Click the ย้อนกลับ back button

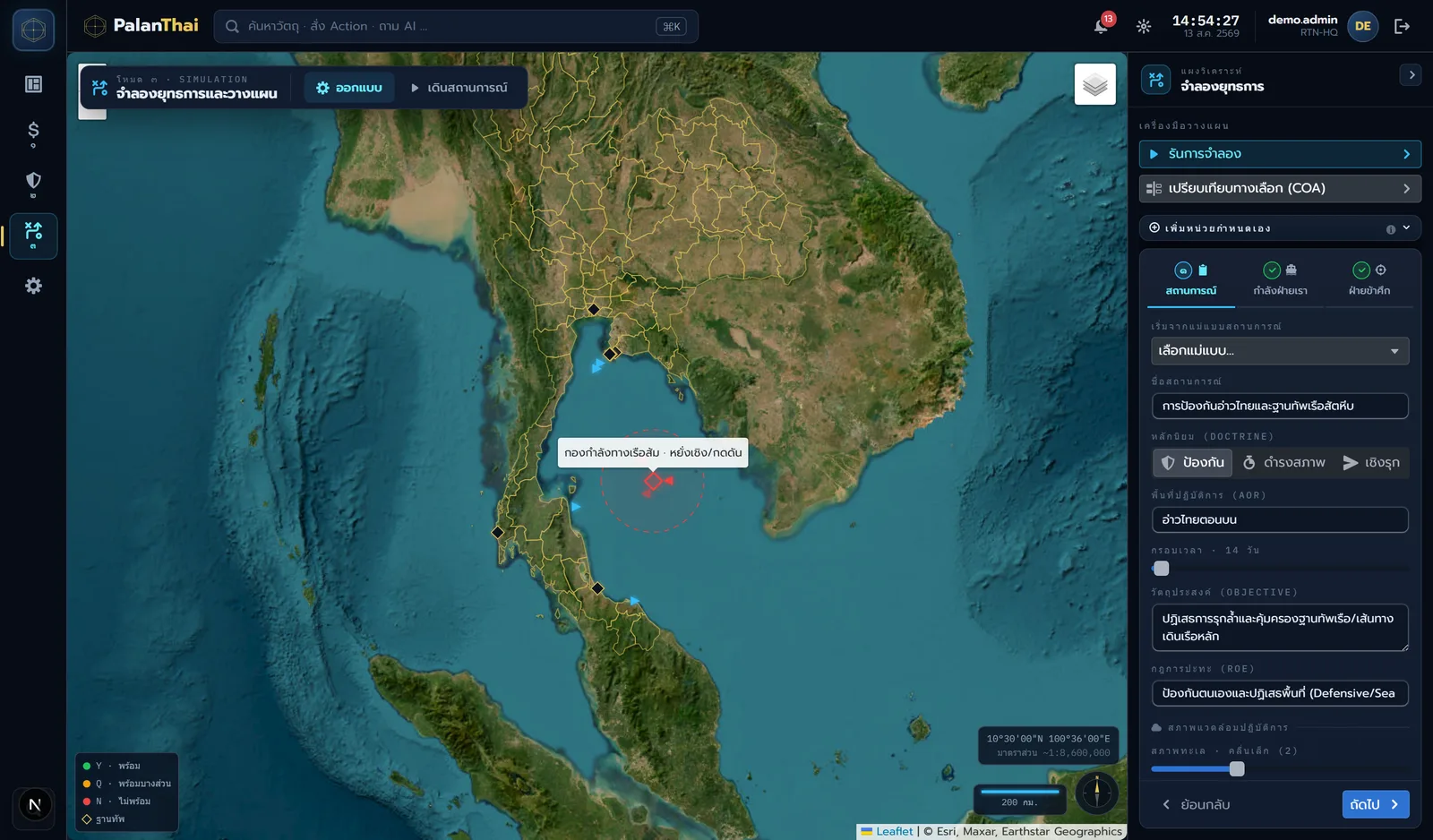click(x=1196, y=804)
